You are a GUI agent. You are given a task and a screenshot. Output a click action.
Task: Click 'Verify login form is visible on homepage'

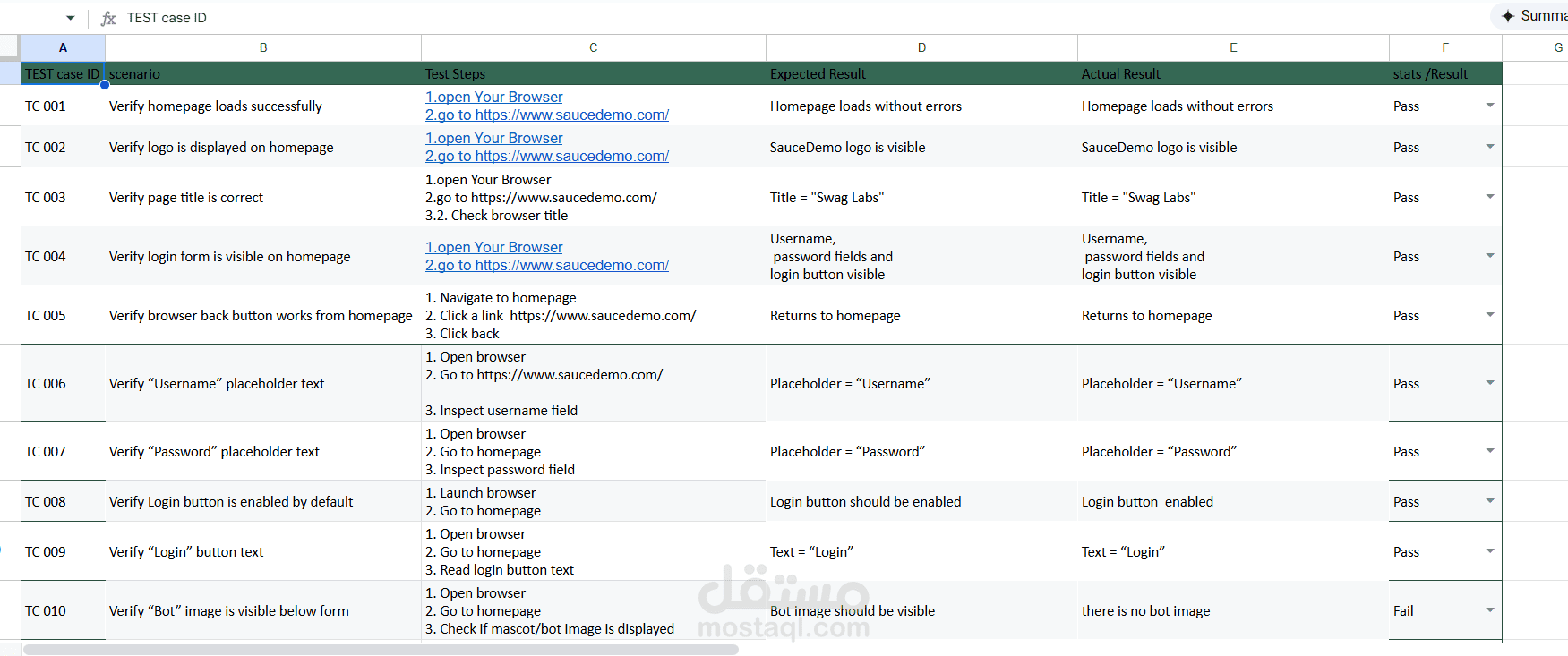click(263, 256)
